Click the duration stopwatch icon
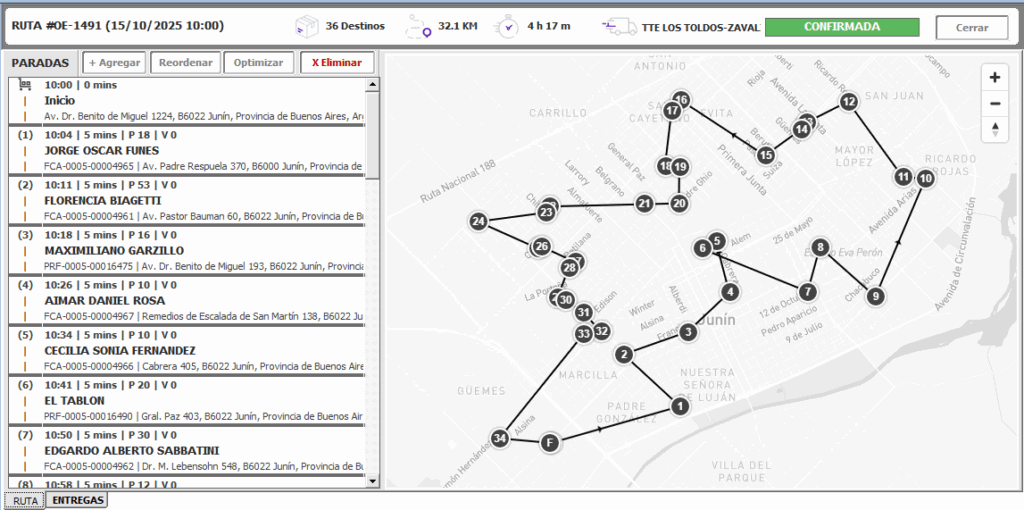This screenshot has width=1024, height=510. tap(508, 27)
